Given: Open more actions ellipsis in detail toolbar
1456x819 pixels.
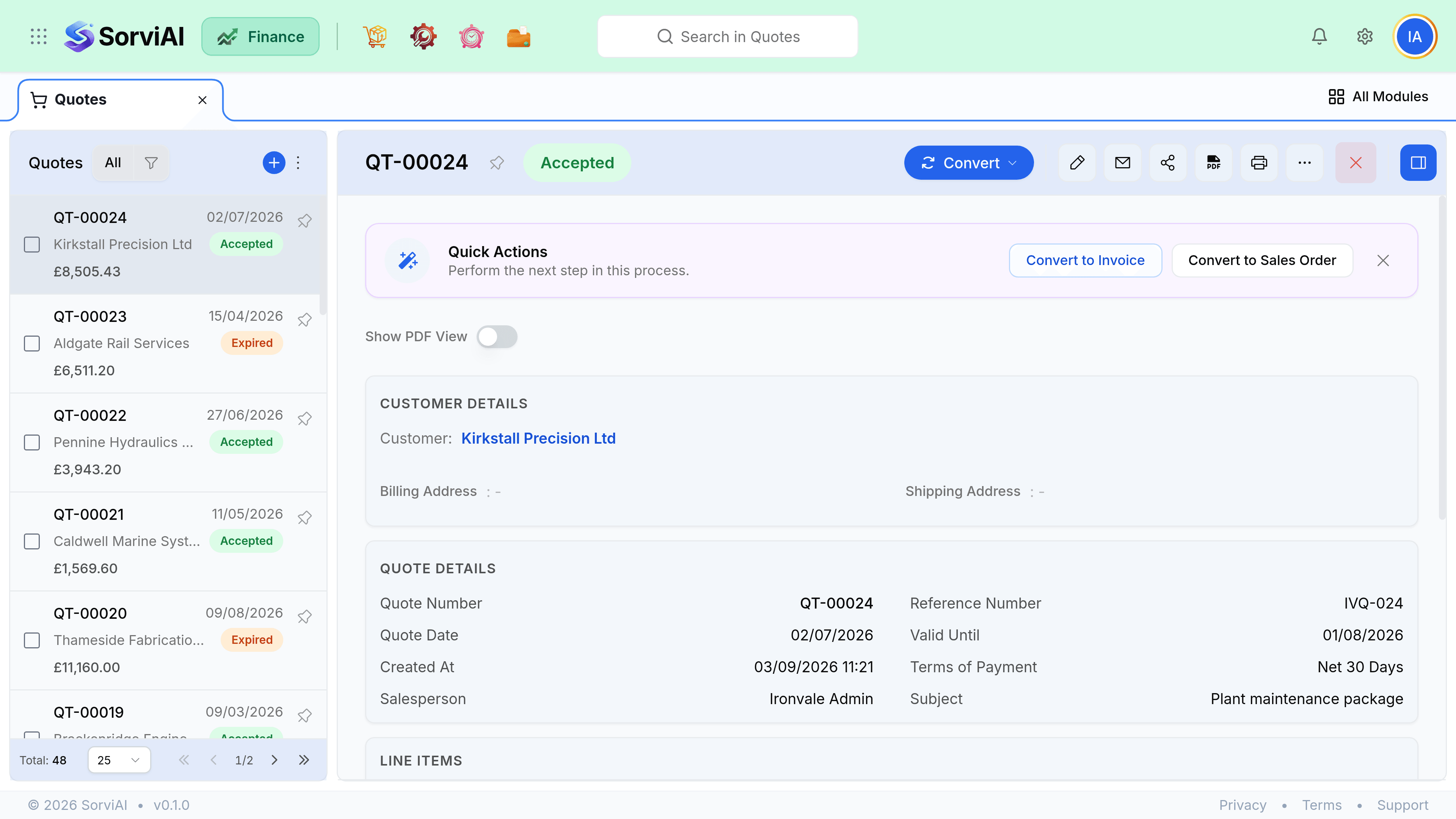Looking at the screenshot, I should (1304, 163).
